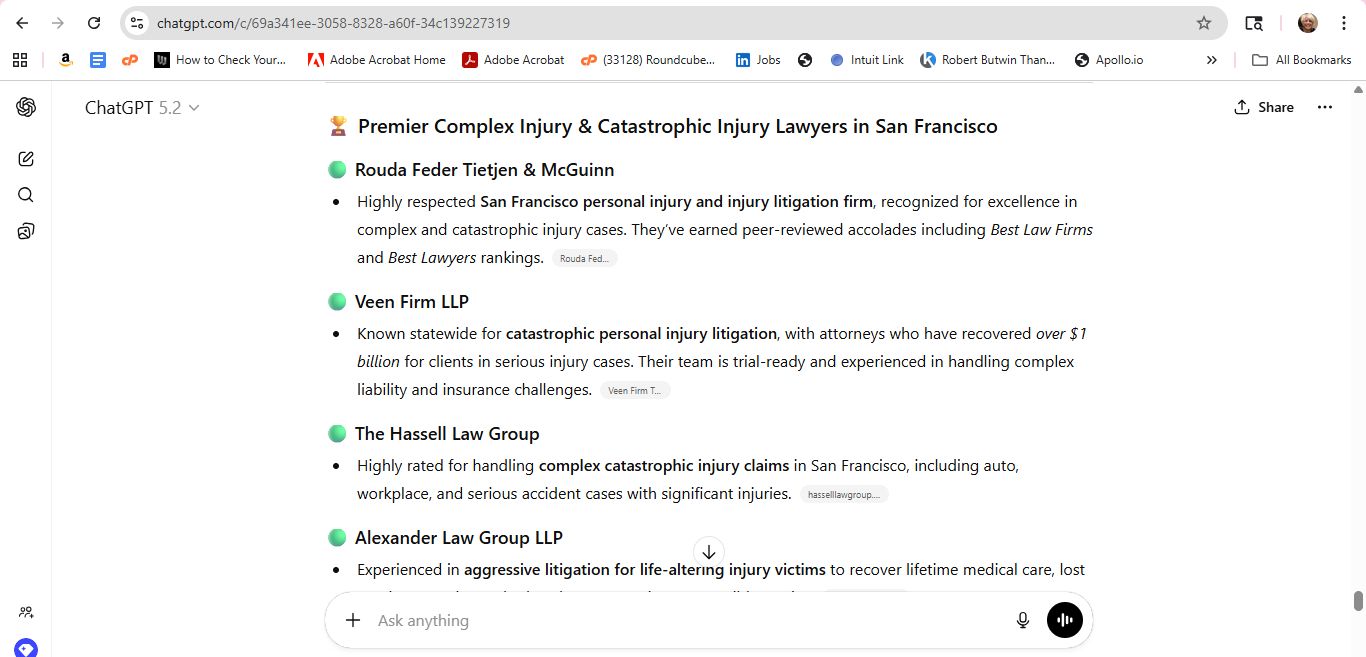
Task: Click the Hassell Law Group heading
Action: coord(447,434)
